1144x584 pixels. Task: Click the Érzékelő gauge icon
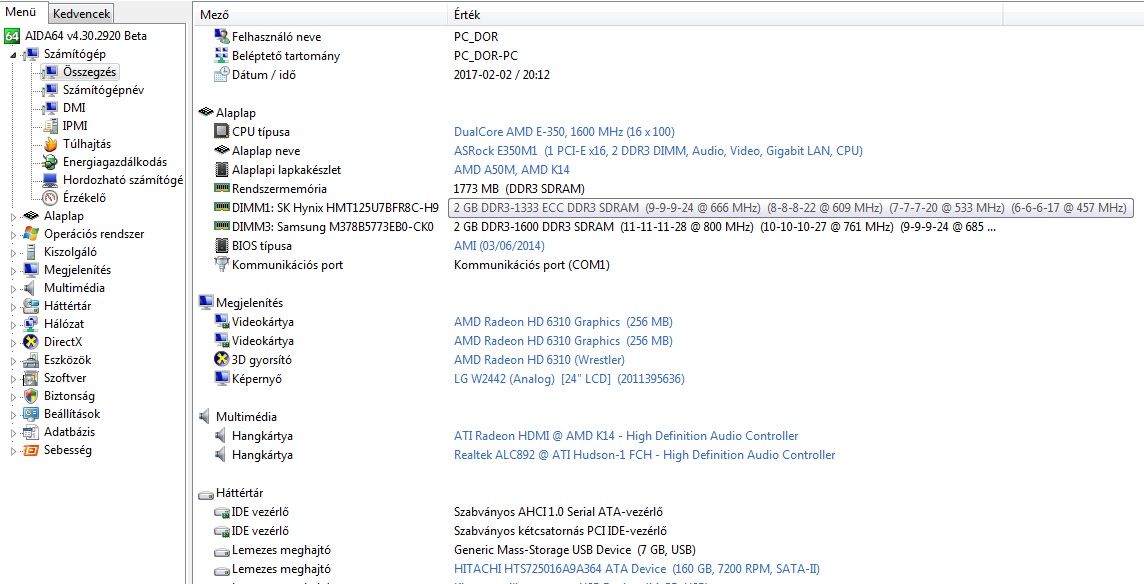[x=50, y=198]
